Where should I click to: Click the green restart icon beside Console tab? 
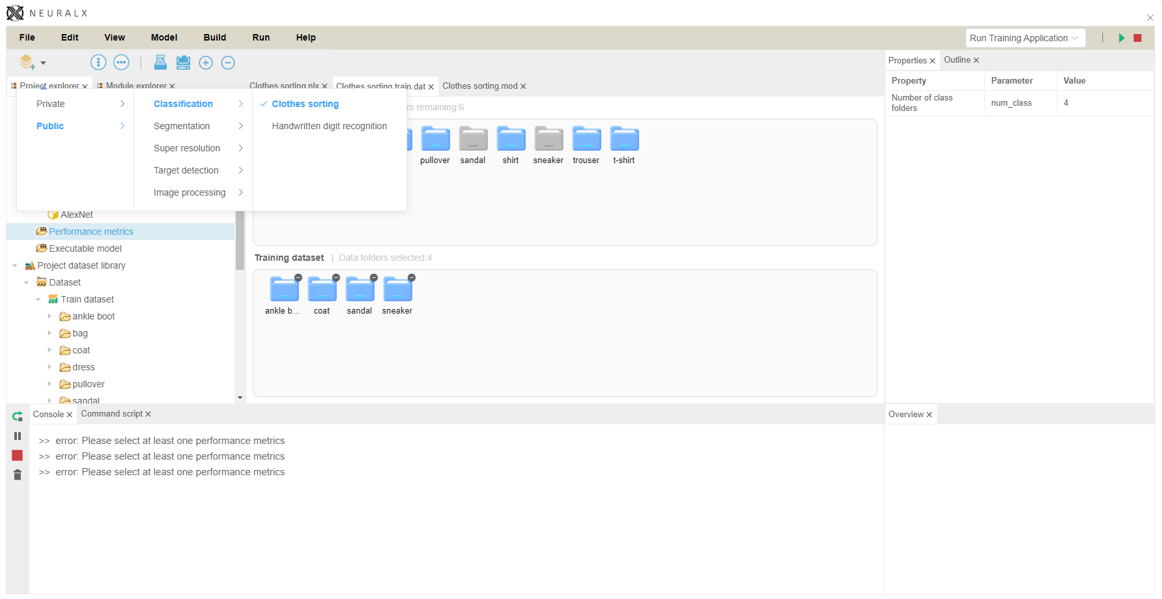pos(17,416)
